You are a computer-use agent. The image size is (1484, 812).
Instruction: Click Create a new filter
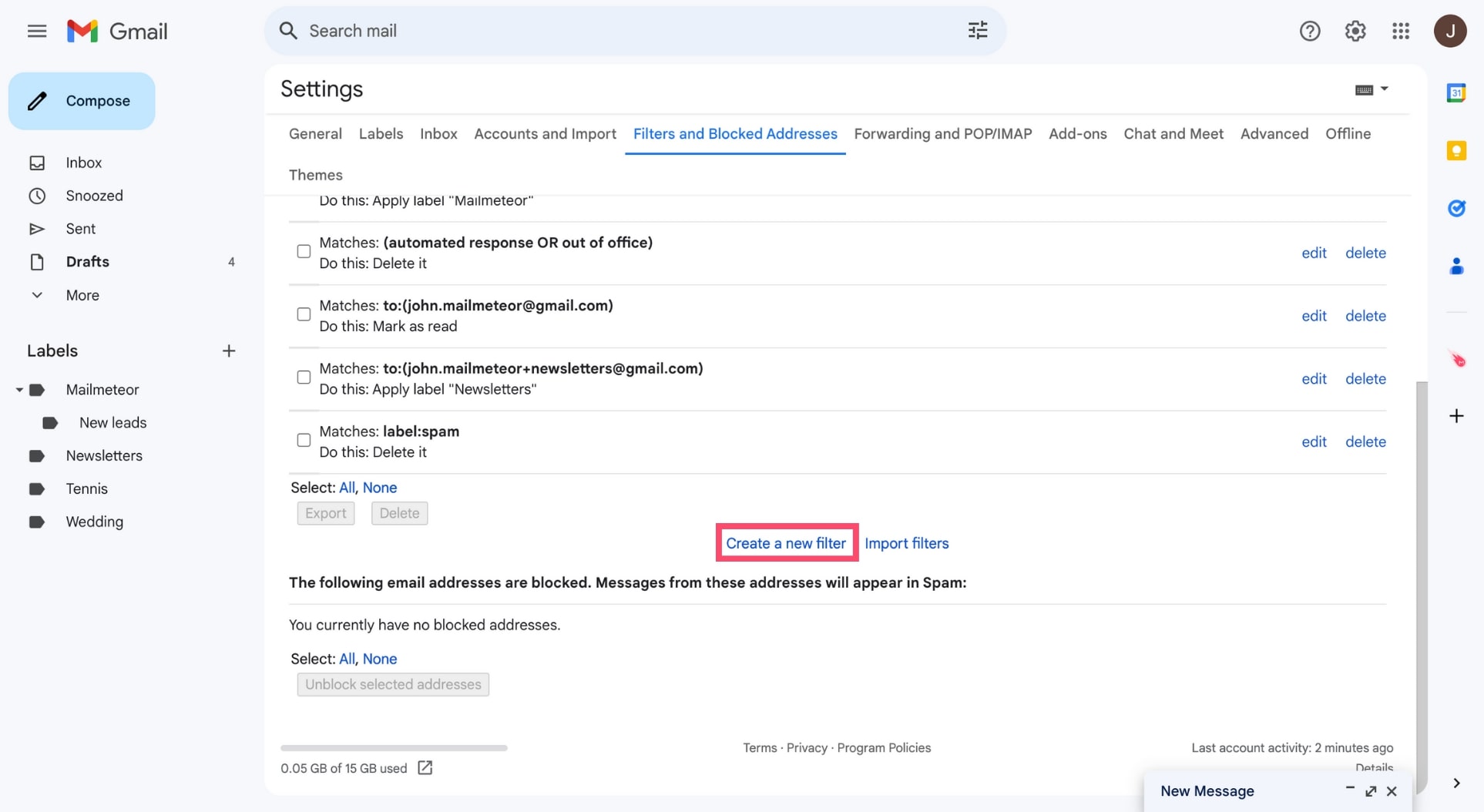pyautogui.click(x=785, y=542)
